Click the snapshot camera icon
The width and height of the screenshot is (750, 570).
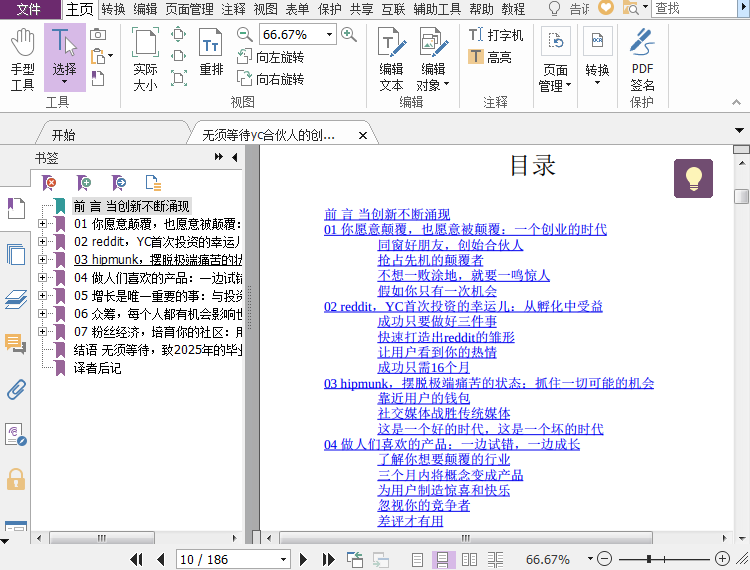[98, 34]
